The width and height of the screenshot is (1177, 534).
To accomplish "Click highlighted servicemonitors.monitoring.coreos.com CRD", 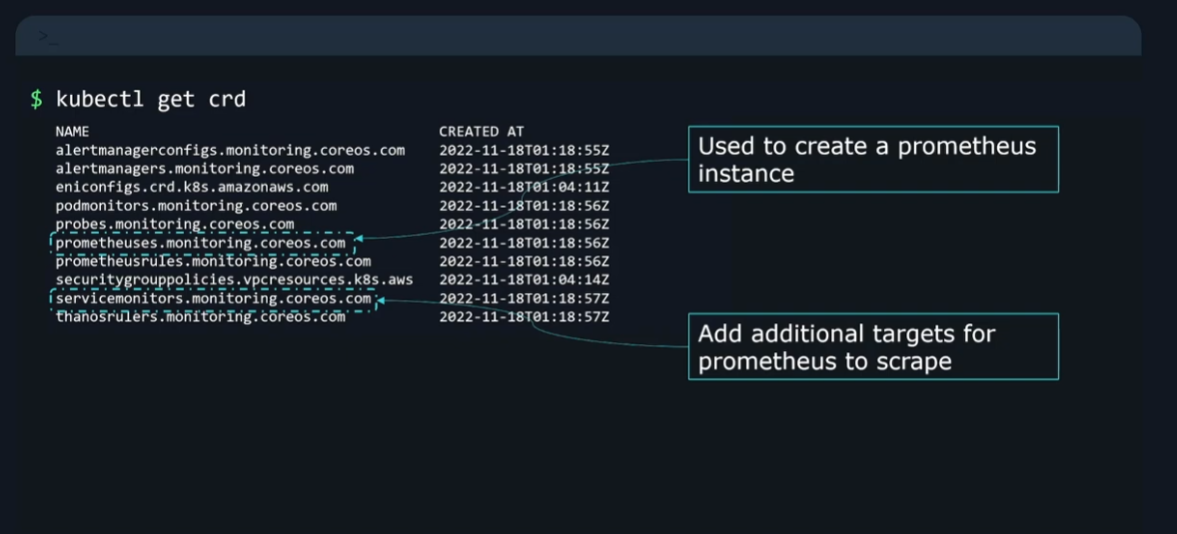I will pyautogui.click(x=213, y=298).
